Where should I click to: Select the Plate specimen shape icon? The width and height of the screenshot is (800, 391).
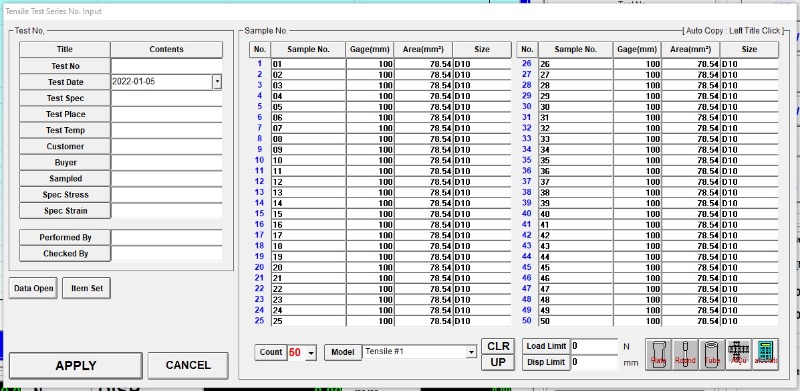pos(658,354)
